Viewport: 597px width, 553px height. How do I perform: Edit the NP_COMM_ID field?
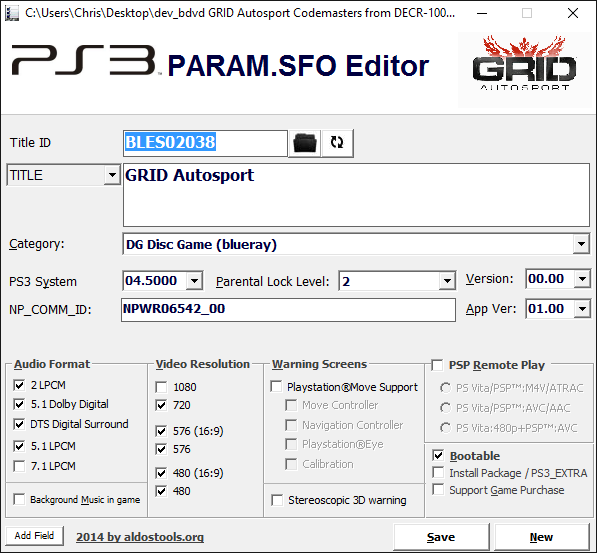coord(288,310)
